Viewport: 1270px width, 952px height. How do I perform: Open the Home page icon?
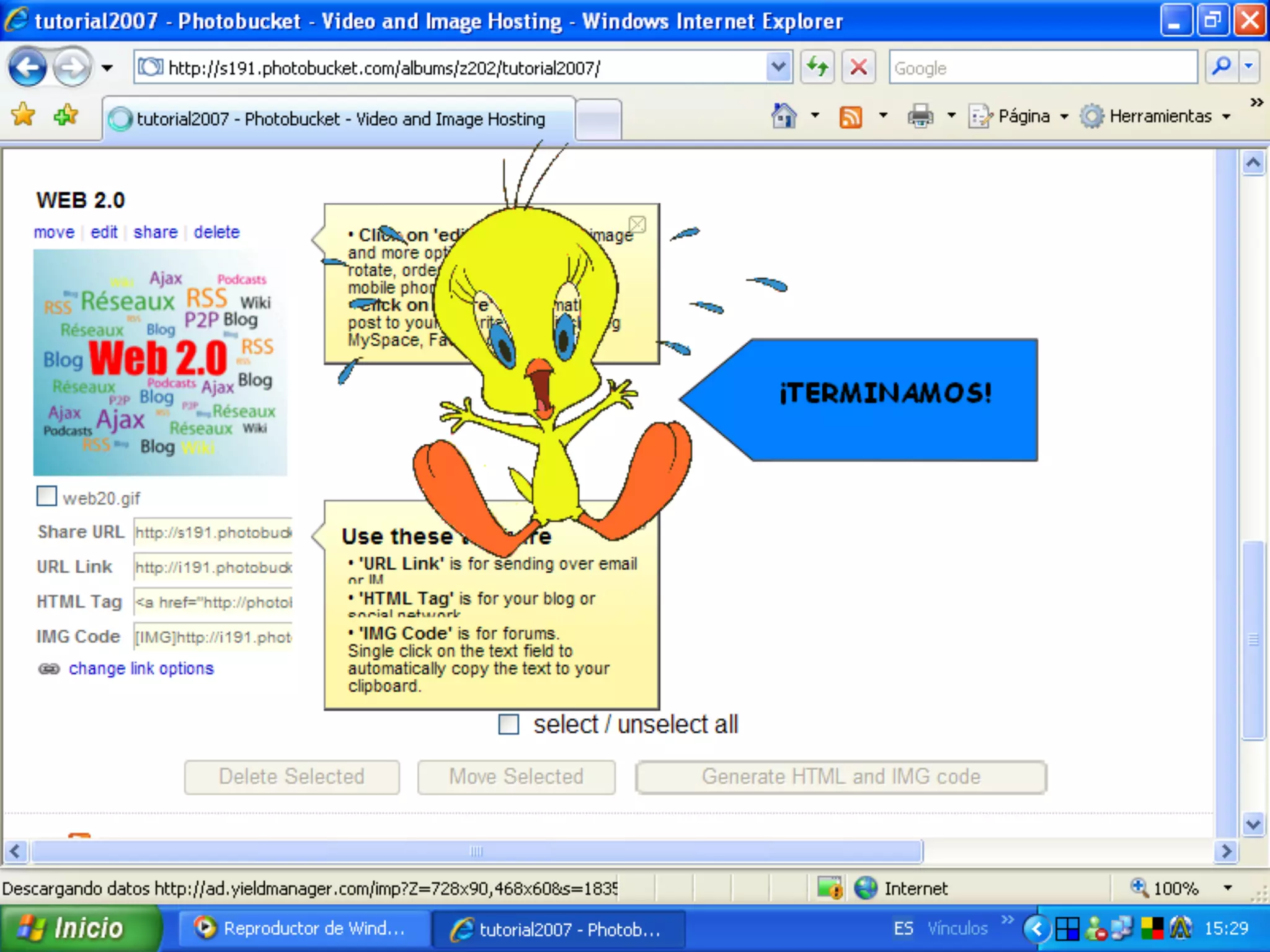coord(784,116)
